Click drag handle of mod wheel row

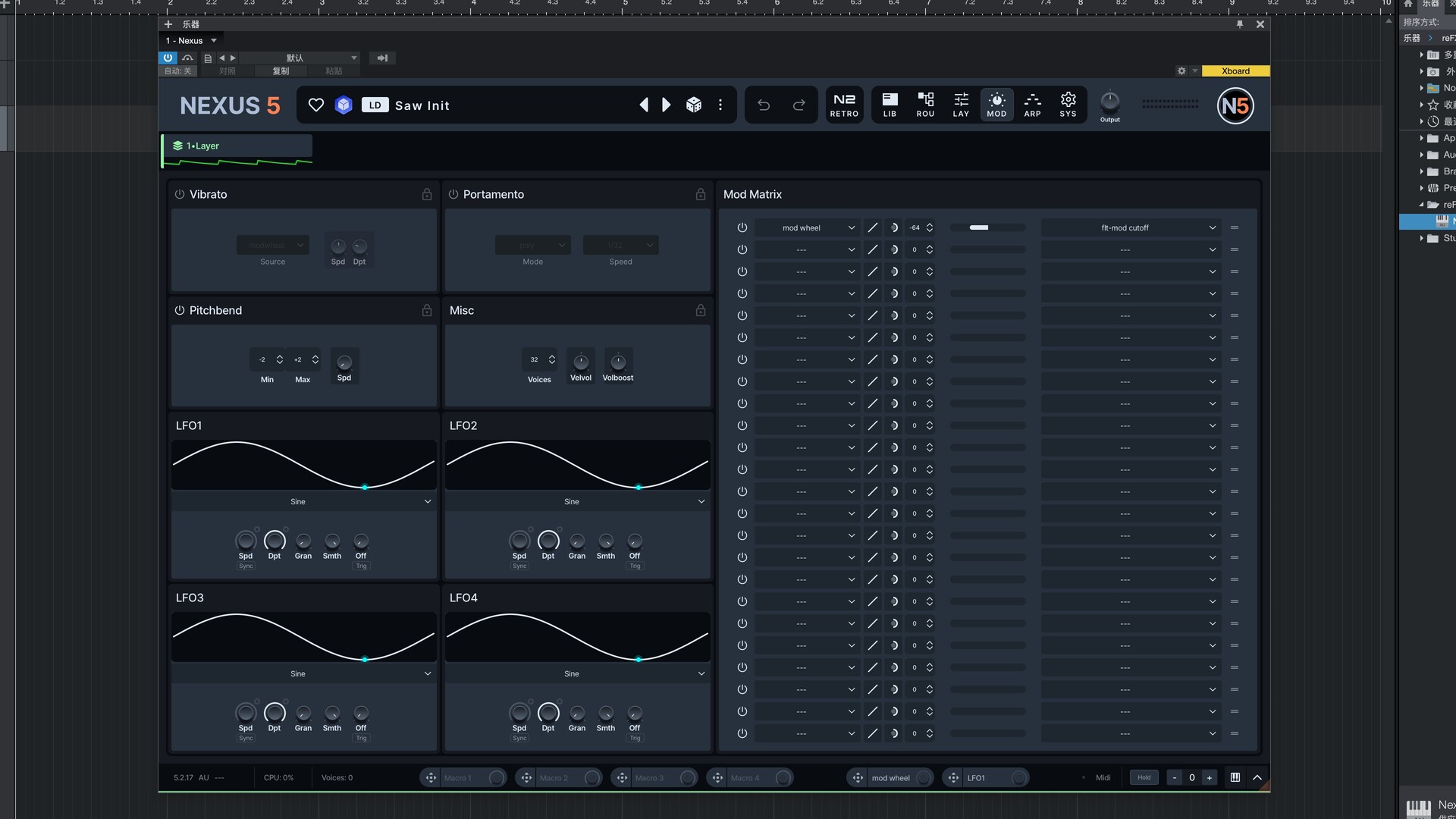point(1235,227)
